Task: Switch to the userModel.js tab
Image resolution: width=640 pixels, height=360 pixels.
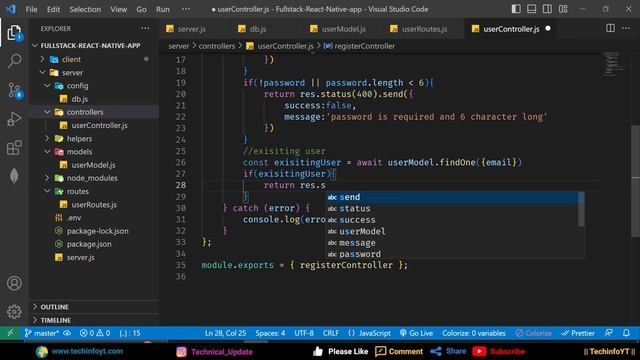Action: pyautogui.click(x=343, y=29)
